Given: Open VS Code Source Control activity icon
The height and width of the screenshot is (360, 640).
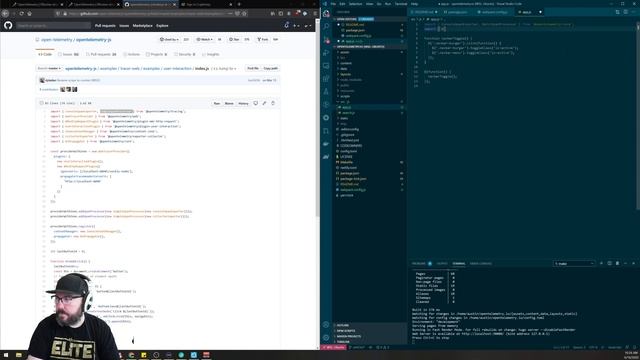Looking at the screenshot, I should (326, 40).
